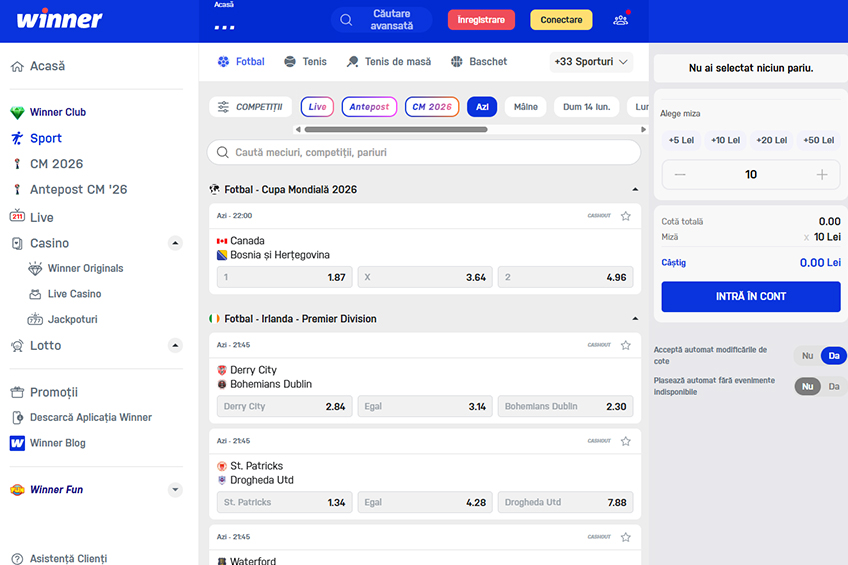Click the Înregistrare button
848x565 pixels.
pos(481,20)
